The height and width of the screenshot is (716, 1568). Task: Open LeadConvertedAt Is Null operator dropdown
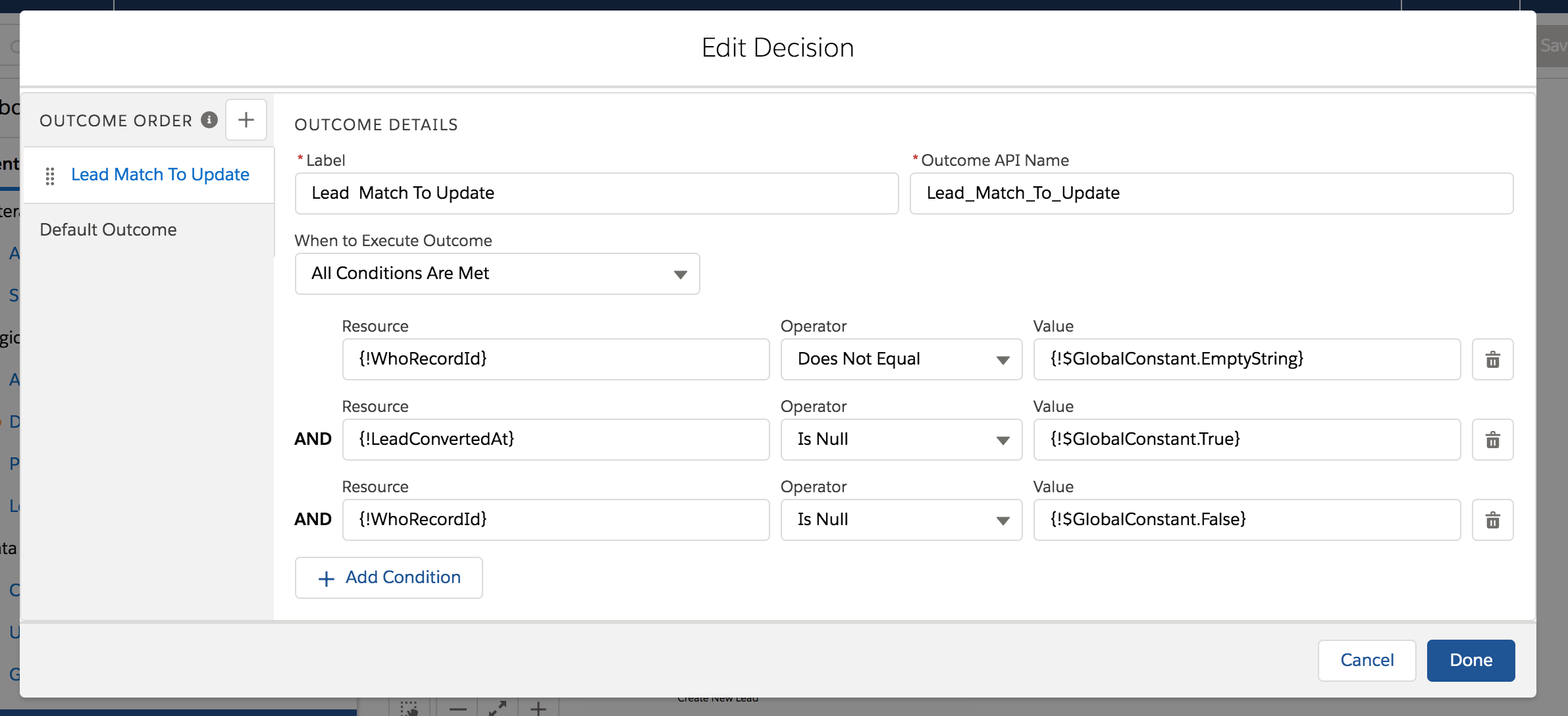901,440
